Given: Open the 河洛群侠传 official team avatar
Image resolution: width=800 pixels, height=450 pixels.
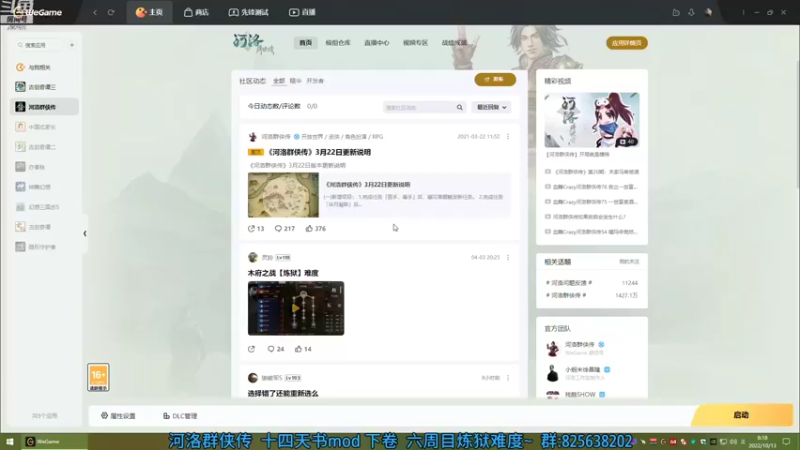Looking at the screenshot, I should pos(552,348).
